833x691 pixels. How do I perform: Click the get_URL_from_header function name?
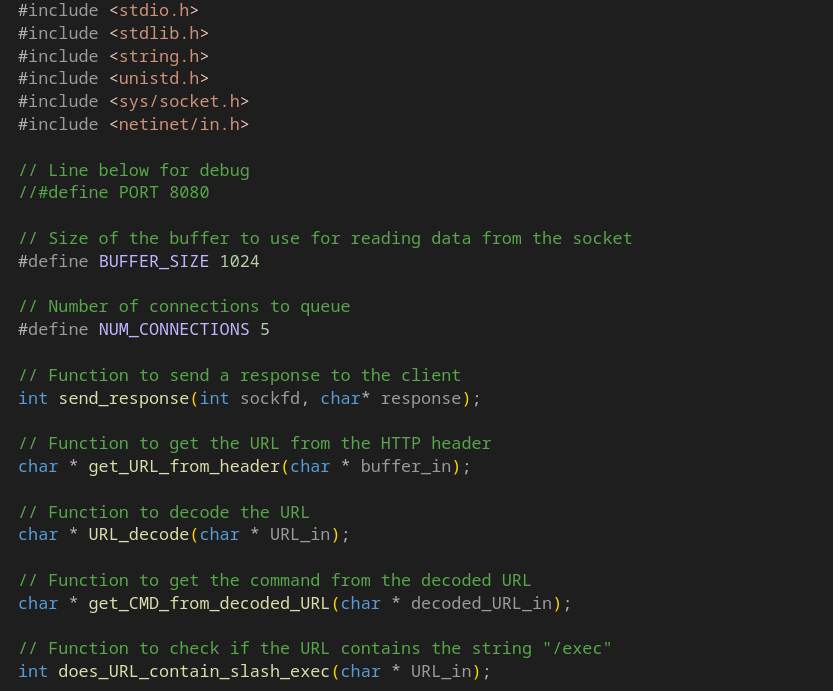(184, 467)
